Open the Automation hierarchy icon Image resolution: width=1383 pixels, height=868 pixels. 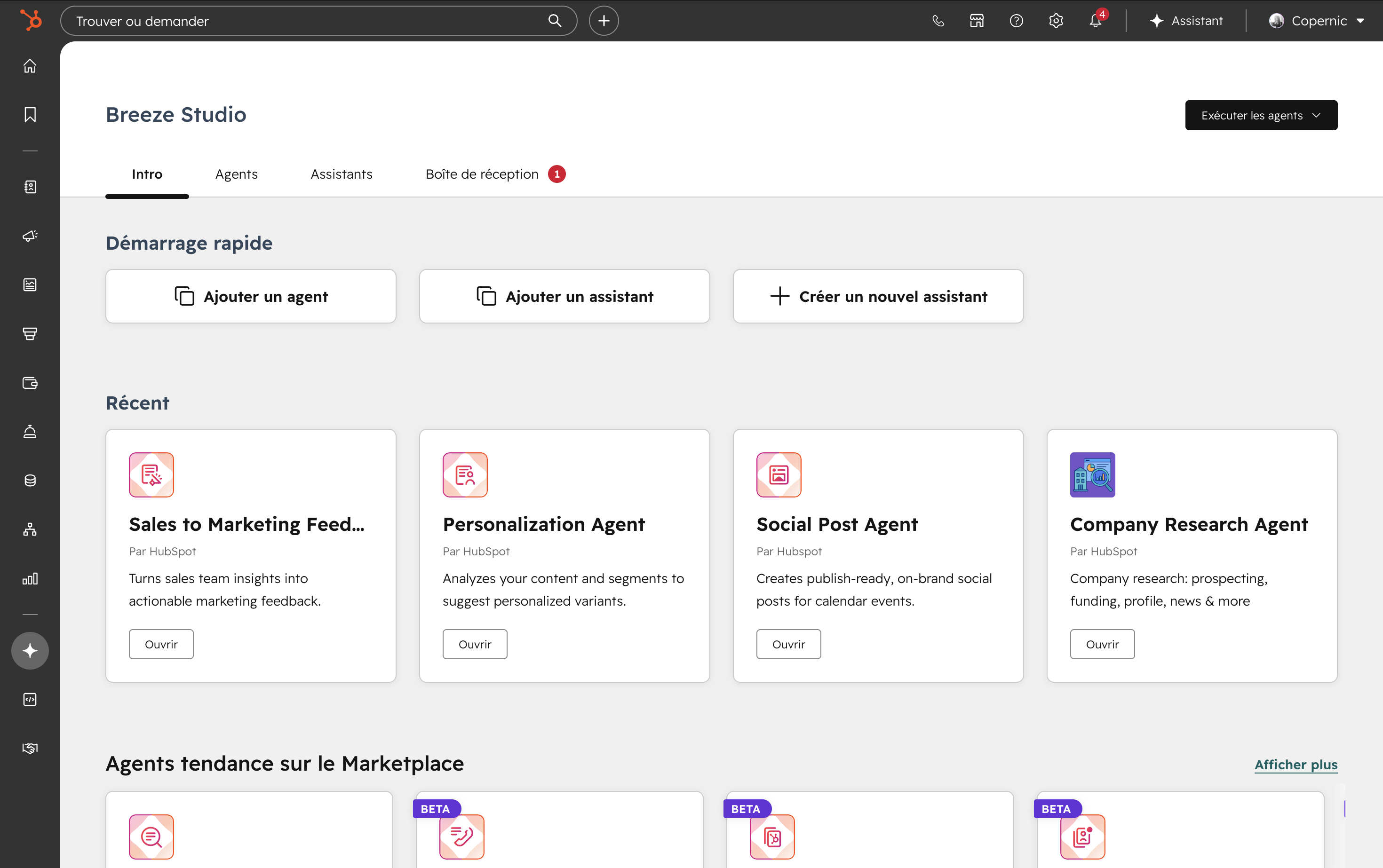pos(30,529)
